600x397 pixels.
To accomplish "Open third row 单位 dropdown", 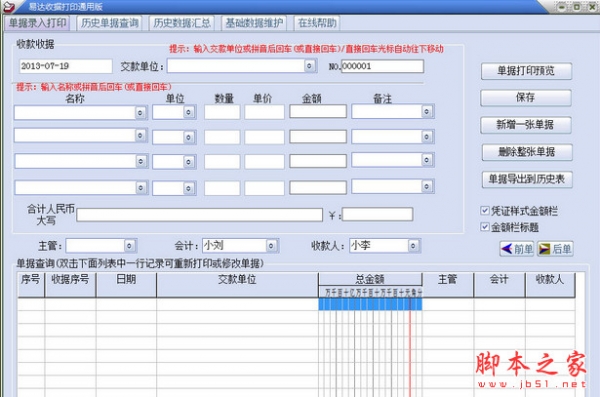I will click(x=188, y=162).
